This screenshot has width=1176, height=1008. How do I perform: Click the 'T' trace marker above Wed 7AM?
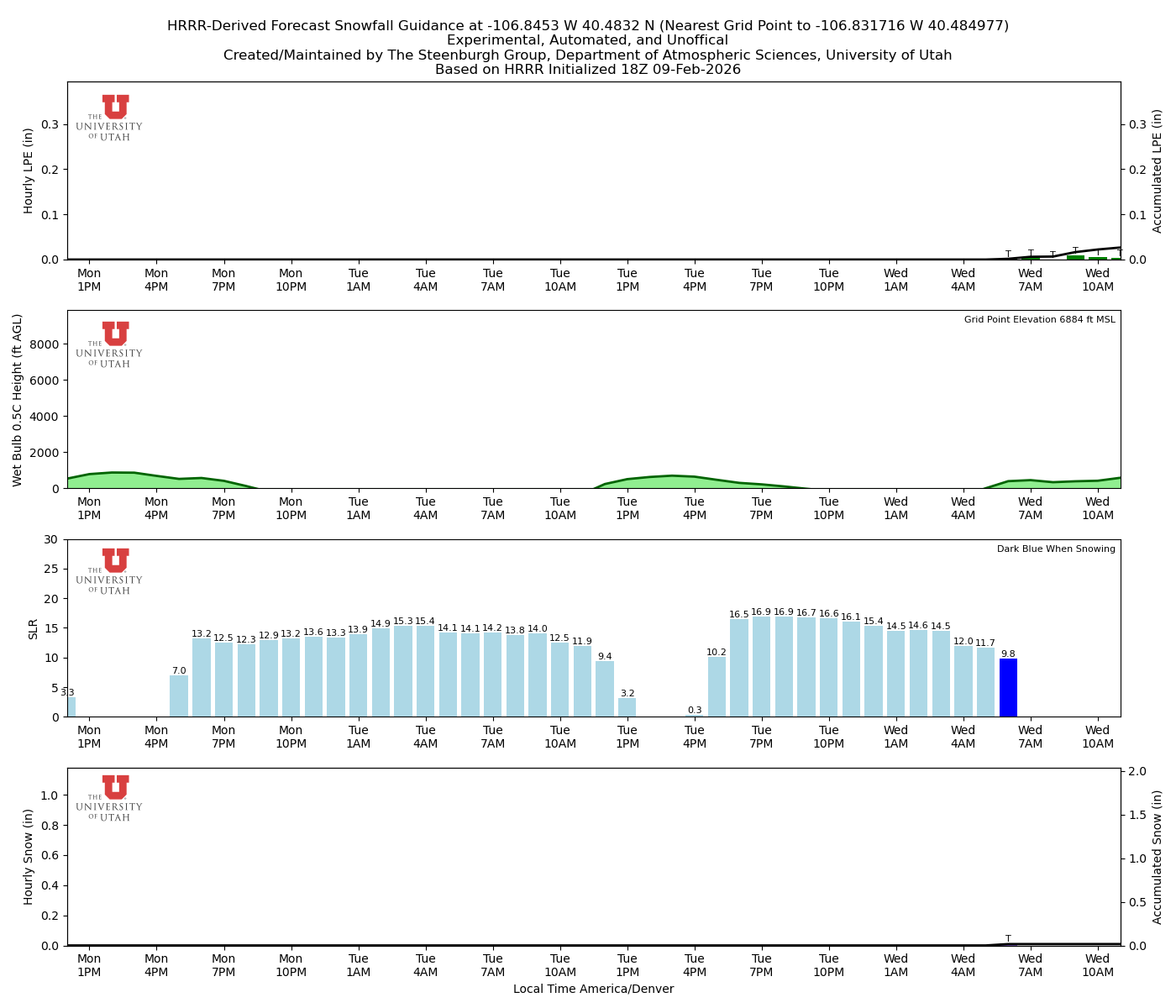(x=1007, y=939)
